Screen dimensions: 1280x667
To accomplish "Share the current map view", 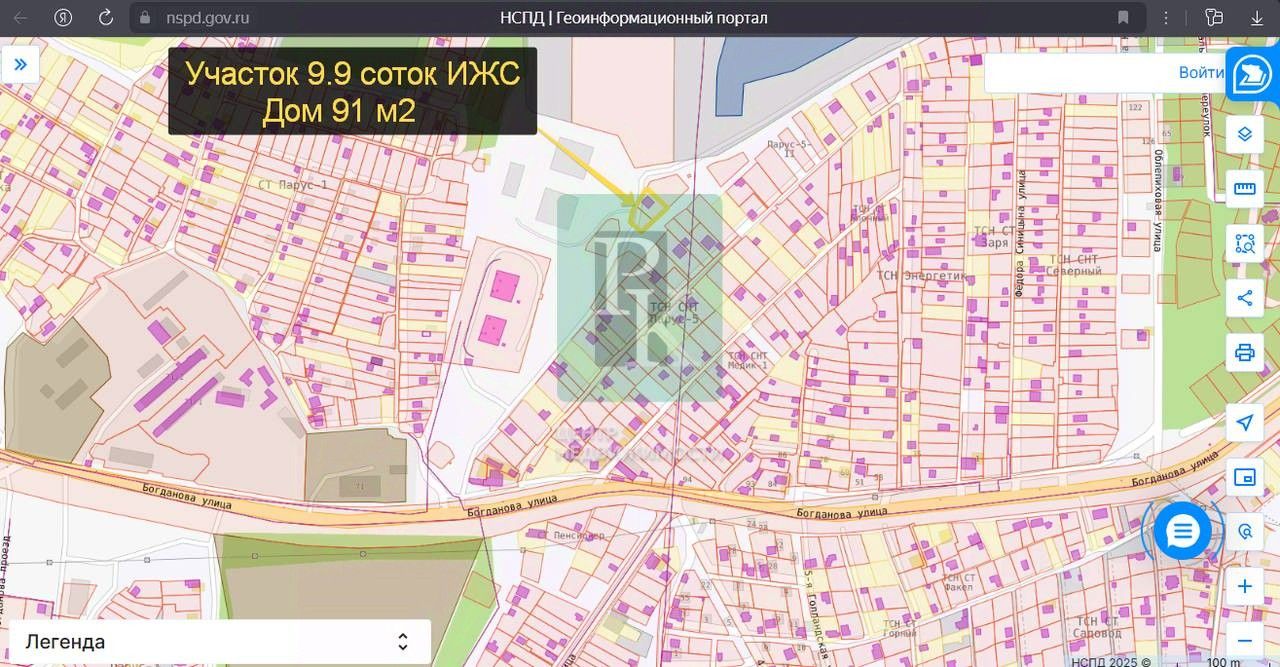I will coord(1245,298).
